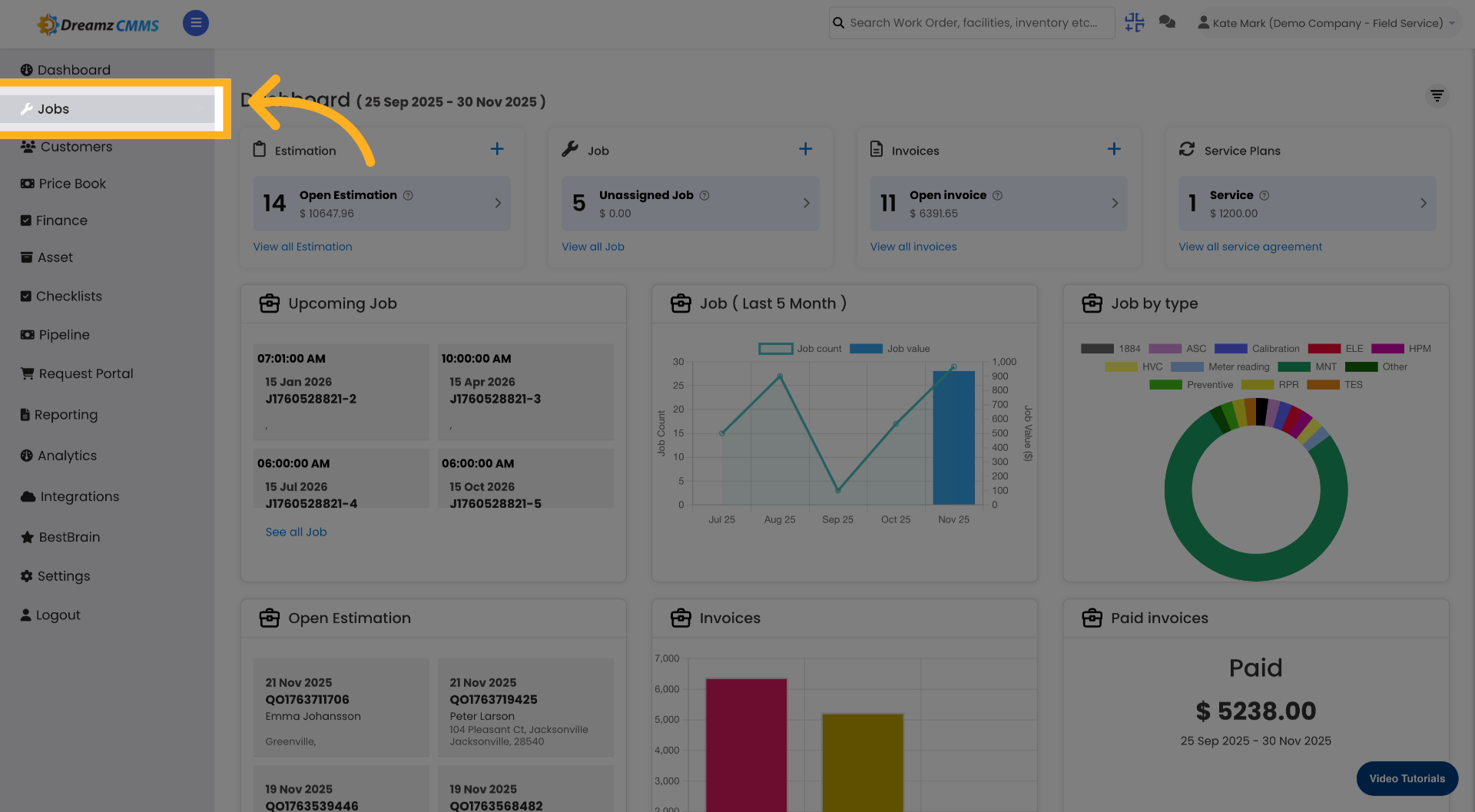Screen dimensions: 1475x812
Task: Open the chat messages icon in top bar
Action: tap(1167, 22)
